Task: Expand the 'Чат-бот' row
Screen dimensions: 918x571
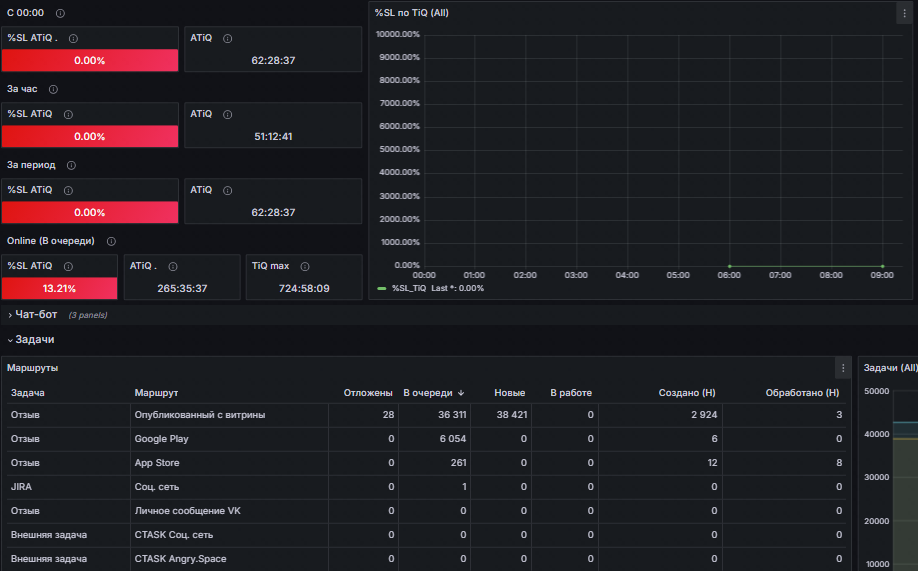Action: tap(36, 314)
